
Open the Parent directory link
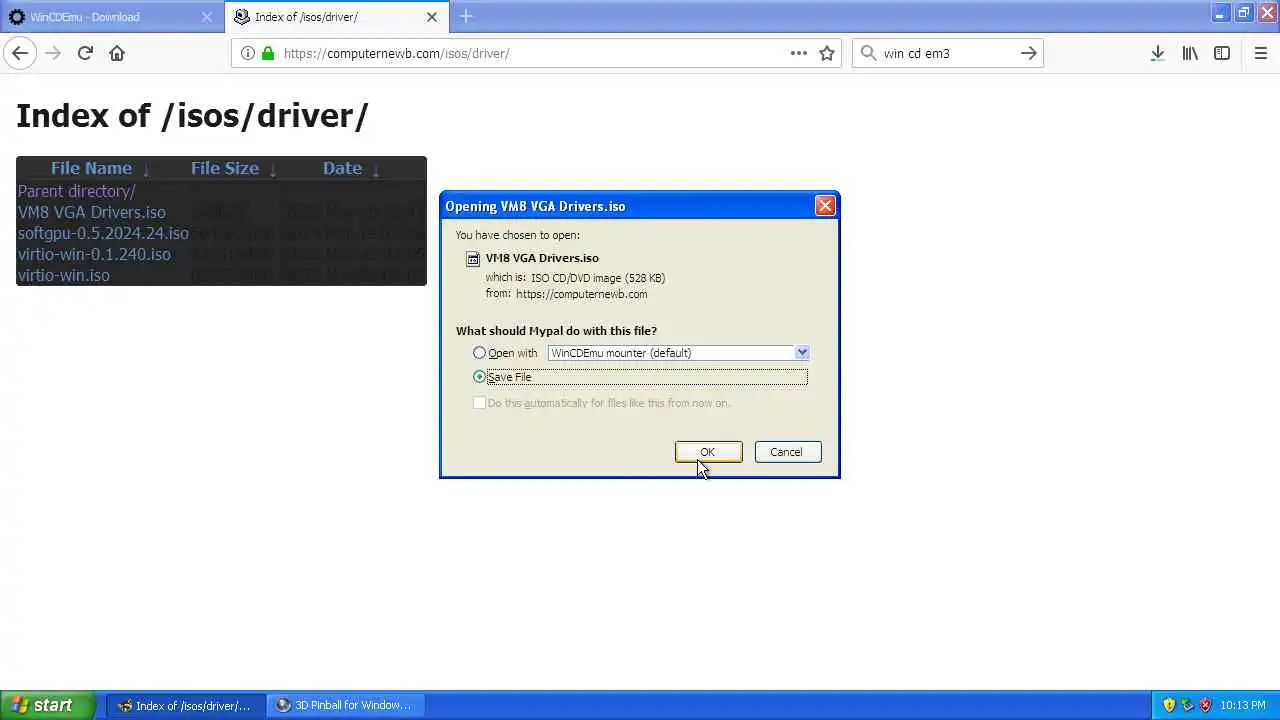pyautogui.click(x=76, y=191)
